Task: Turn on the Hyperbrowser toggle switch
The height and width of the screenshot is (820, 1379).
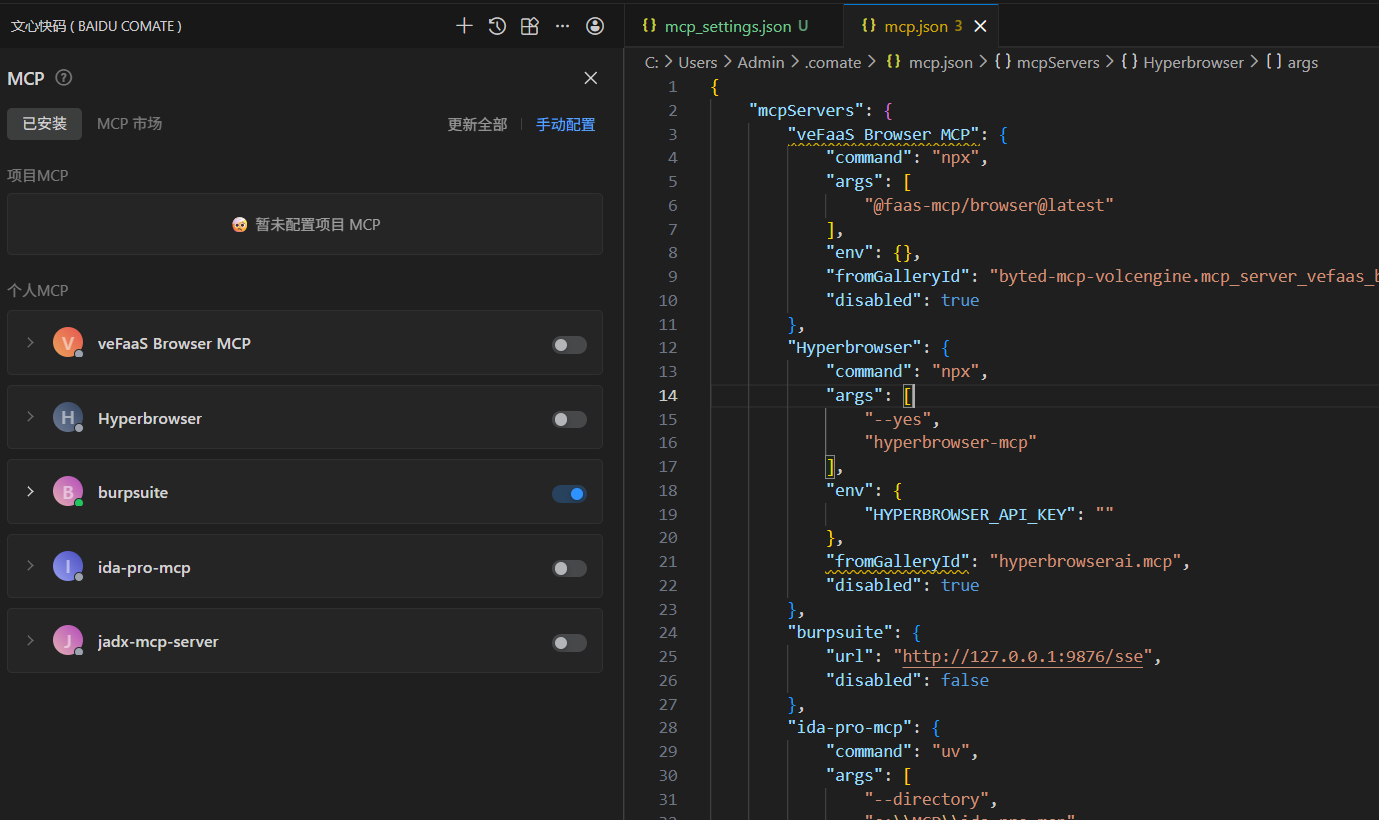Action: [569, 420]
